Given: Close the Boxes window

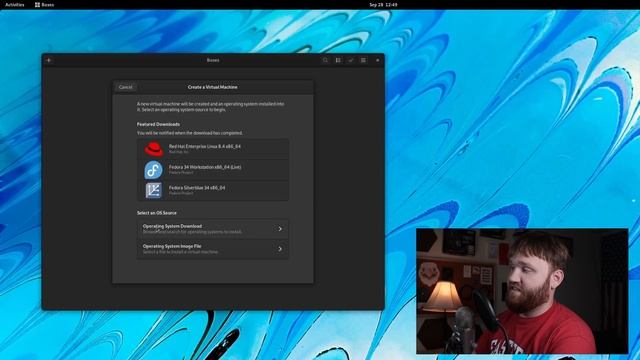Looking at the screenshot, I should click(378, 60).
